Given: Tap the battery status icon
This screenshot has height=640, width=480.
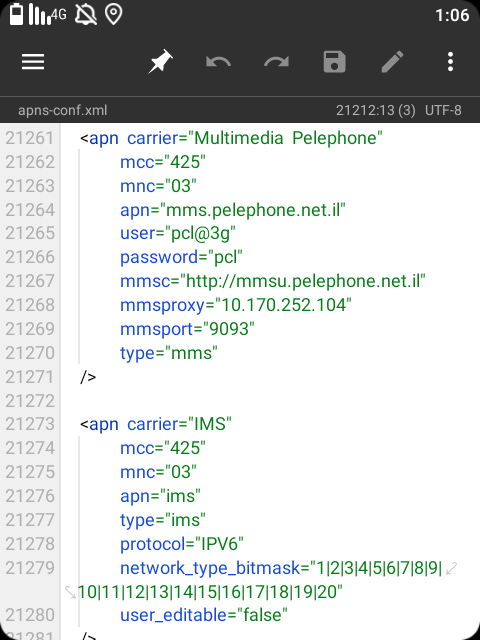Looking at the screenshot, I should [x=16, y=15].
